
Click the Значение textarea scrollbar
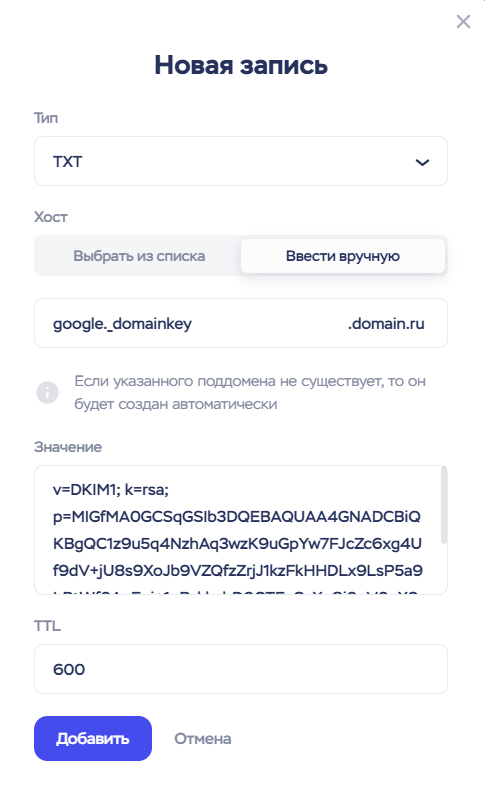444,505
